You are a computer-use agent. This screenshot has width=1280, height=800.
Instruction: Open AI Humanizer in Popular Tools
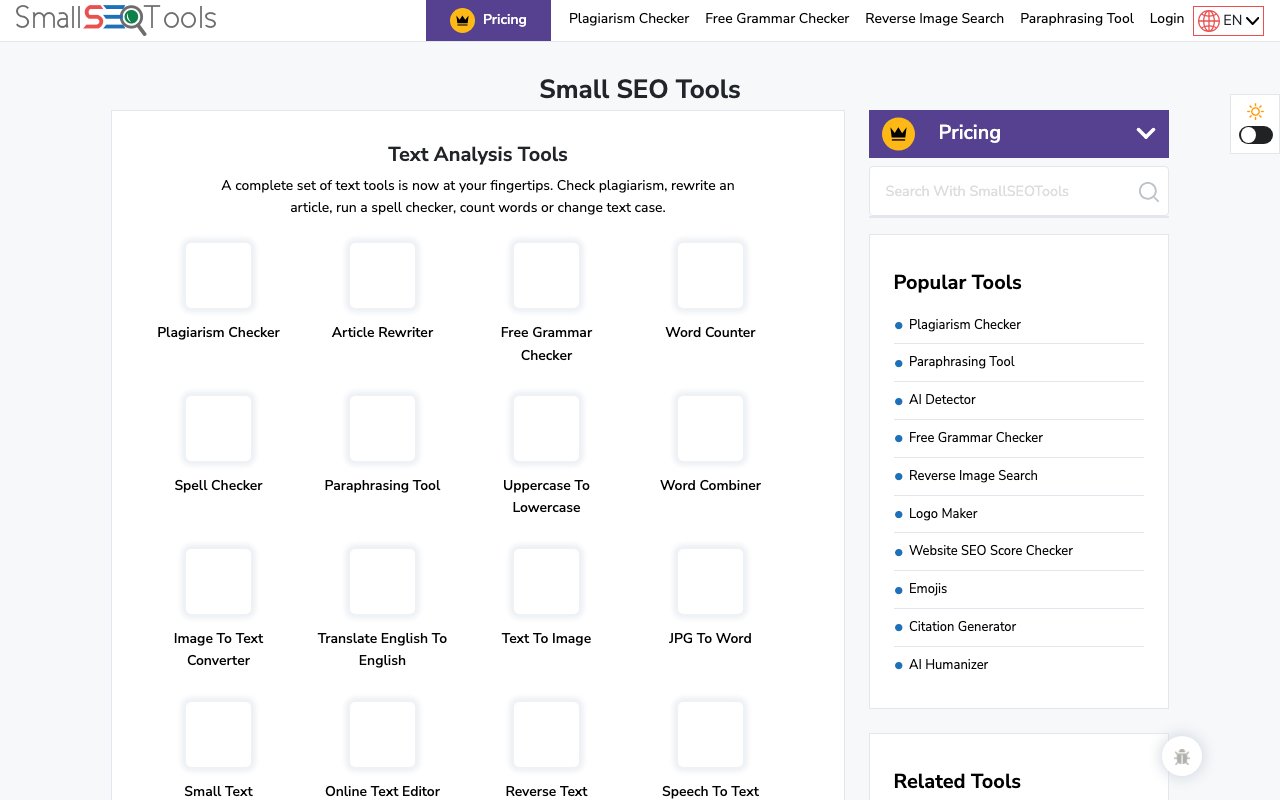(x=948, y=664)
